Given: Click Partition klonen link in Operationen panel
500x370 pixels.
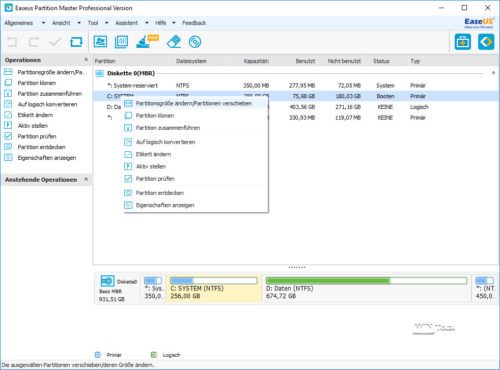Looking at the screenshot, I should pyautogui.click(x=37, y=83).
